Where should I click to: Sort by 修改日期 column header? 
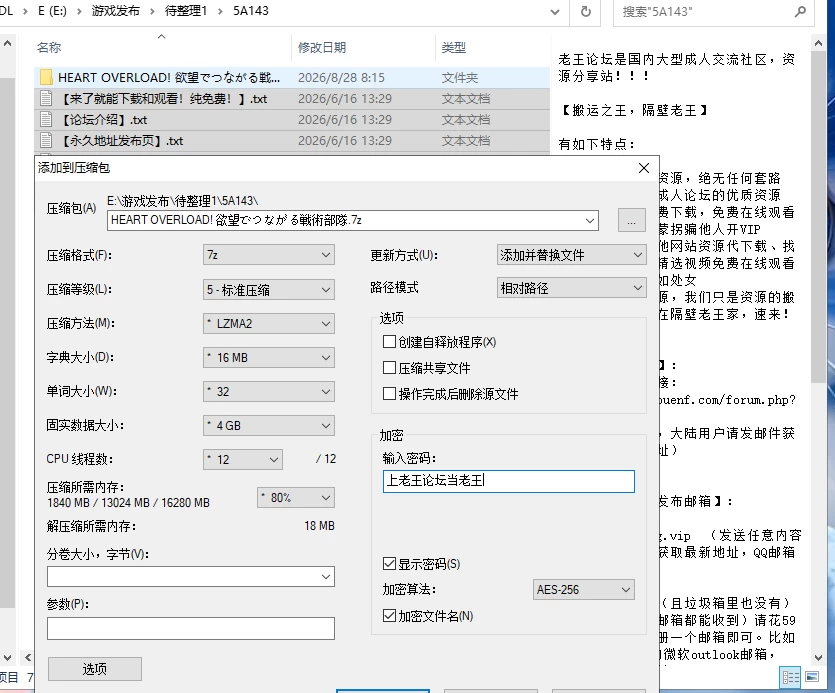pyautogui.click(x=322, y=48)
